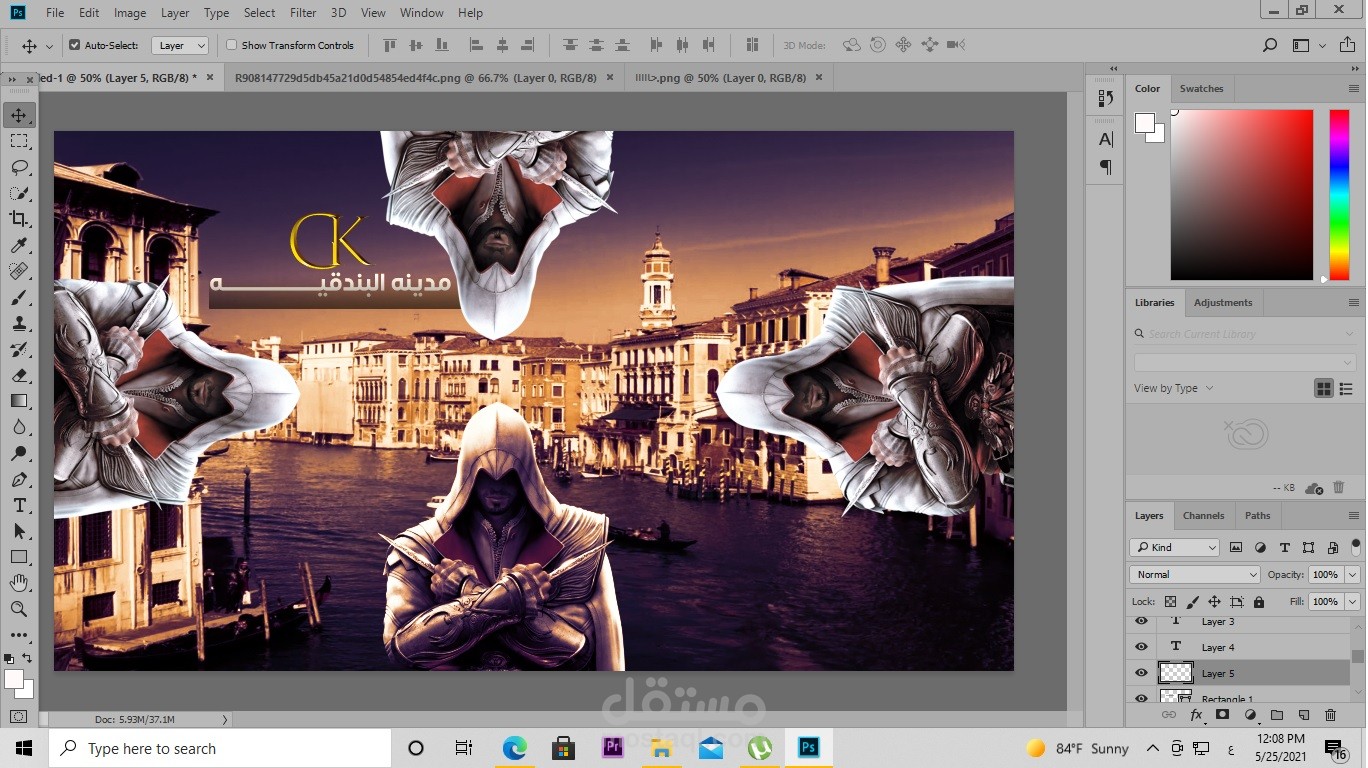
Task: Open the Paths tab
Action: 1257,516
